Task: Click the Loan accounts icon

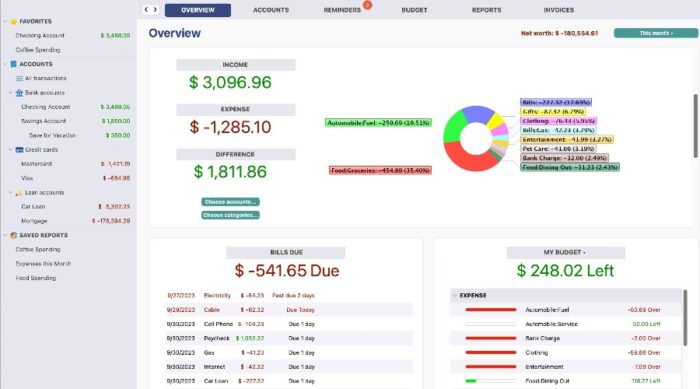Action: [x=19, y=192]
